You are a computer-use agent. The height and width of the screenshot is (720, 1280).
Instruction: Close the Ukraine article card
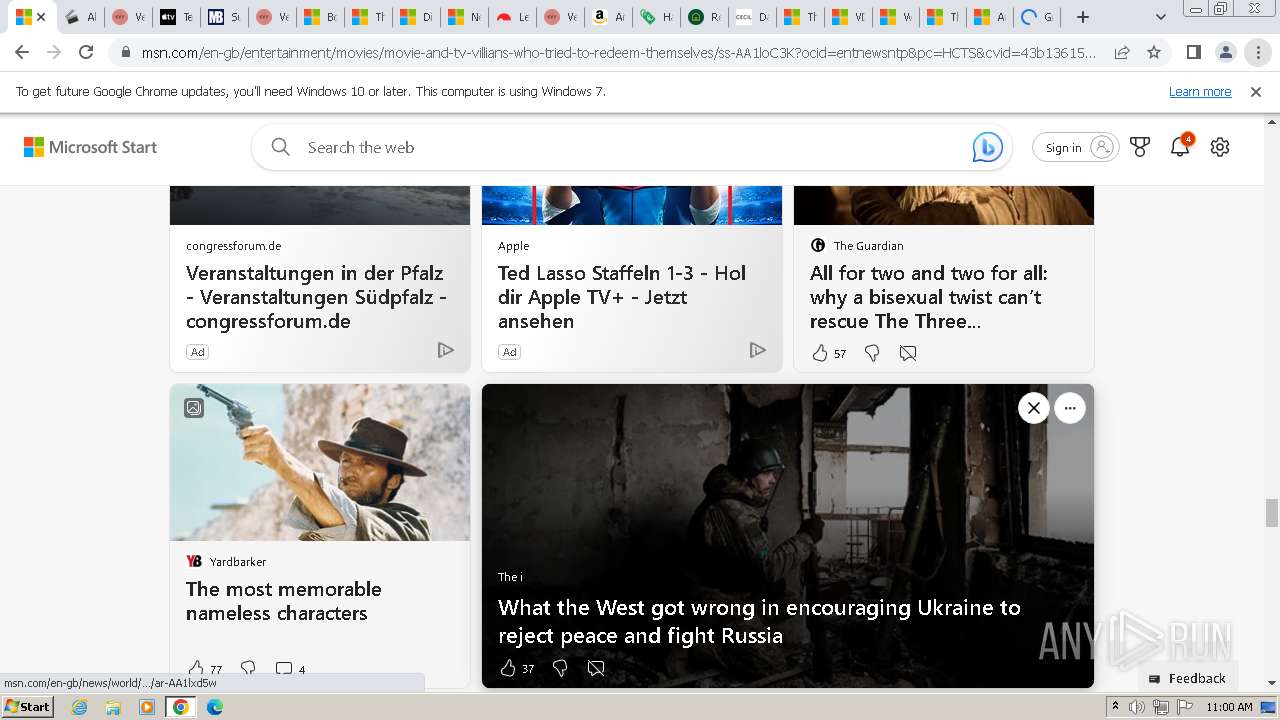pos(1034,408)
